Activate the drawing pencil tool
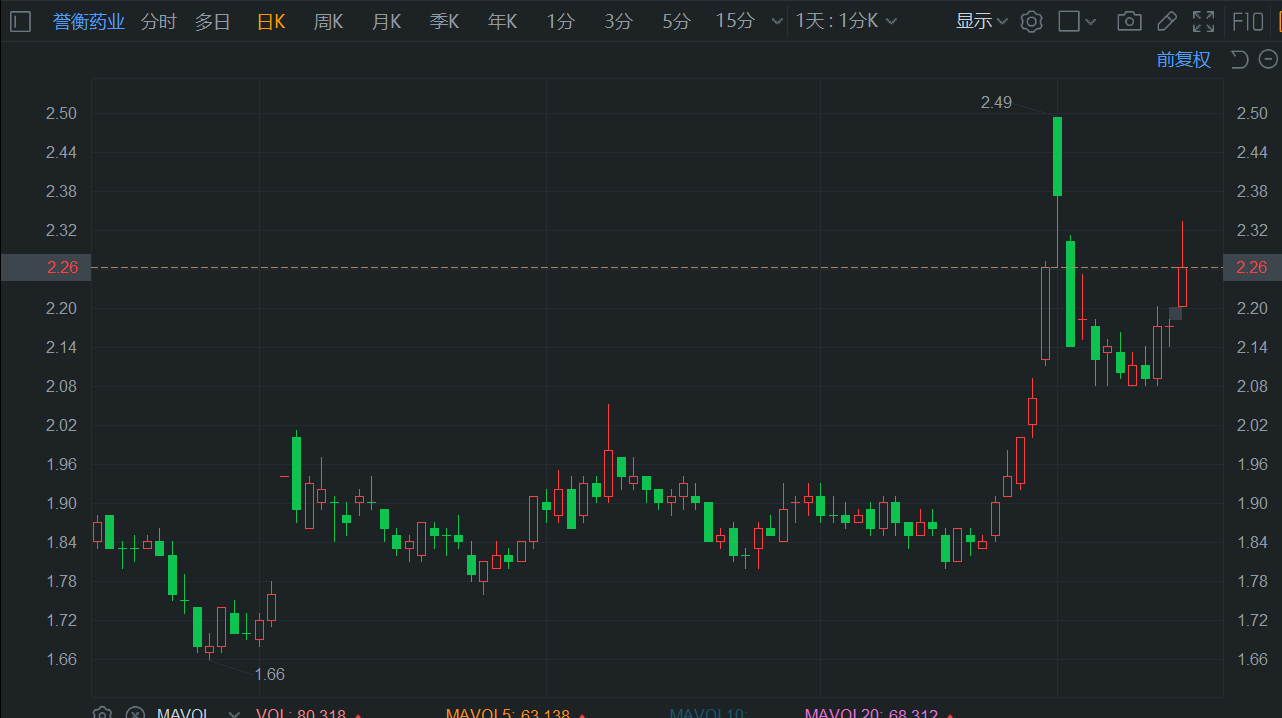The image size is (1282, 718). (1166, 21)
